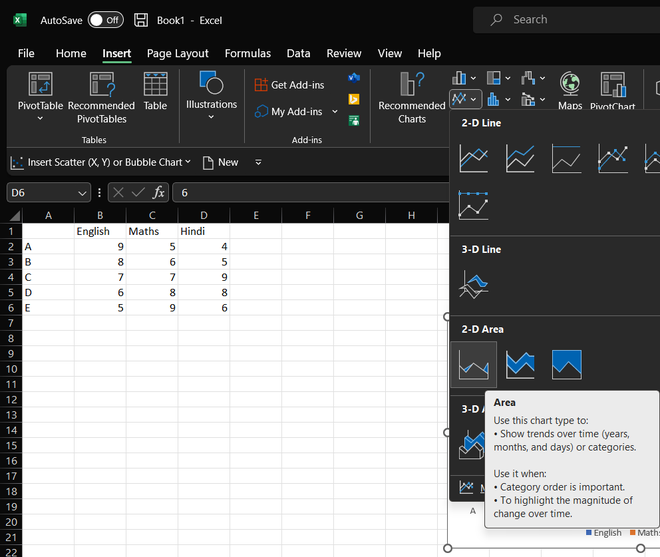Switch to the Page Layout tab
The width and height of the screenshot is (660, 557).
click(x=177, y=53)
